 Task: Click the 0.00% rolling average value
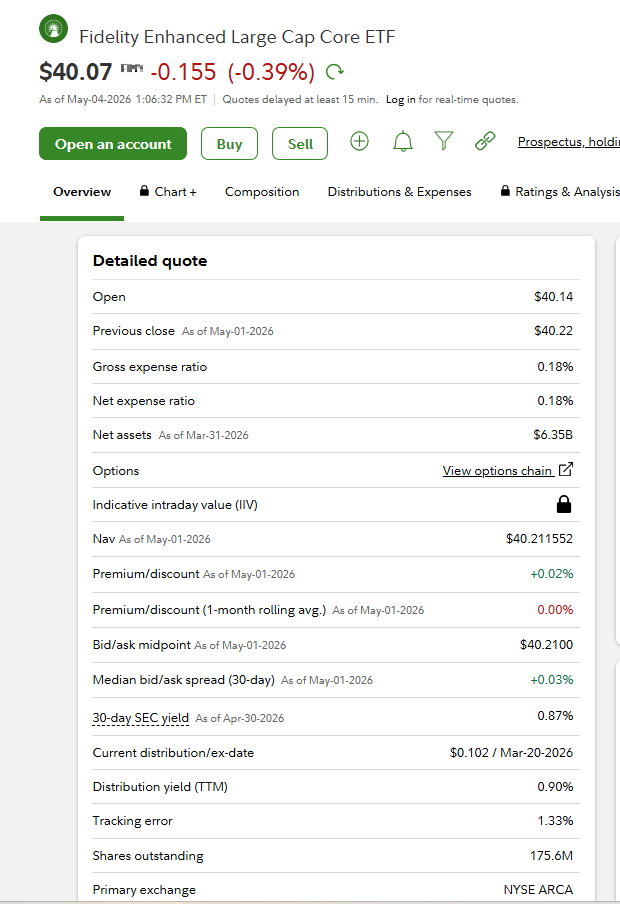[555, 609]
